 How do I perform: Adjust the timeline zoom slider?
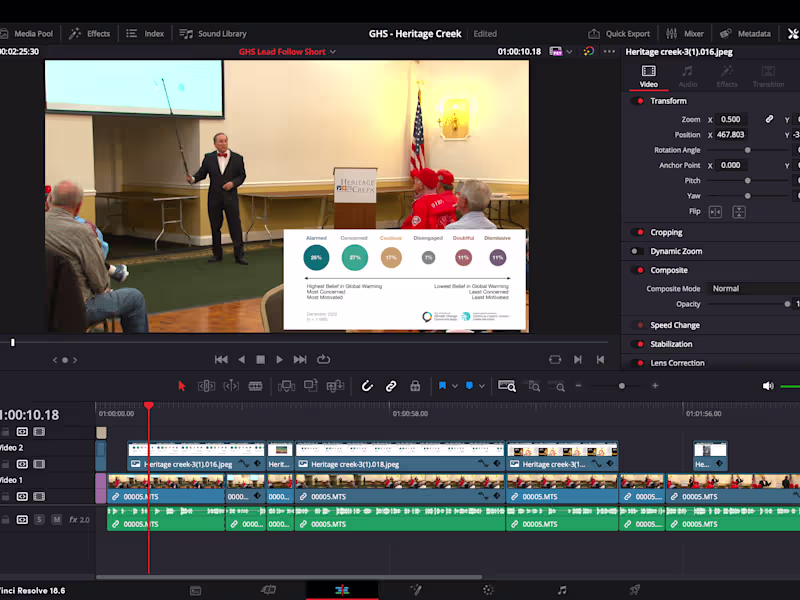(622, 386)
